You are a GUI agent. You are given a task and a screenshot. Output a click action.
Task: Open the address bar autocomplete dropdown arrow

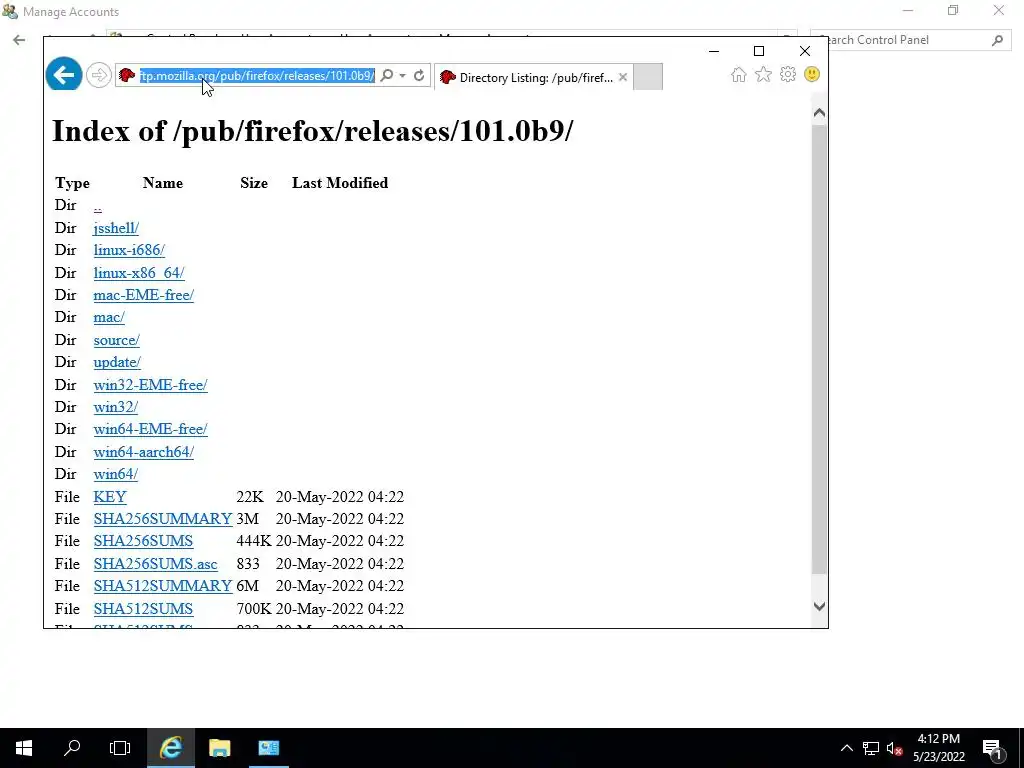coord(402,76)
